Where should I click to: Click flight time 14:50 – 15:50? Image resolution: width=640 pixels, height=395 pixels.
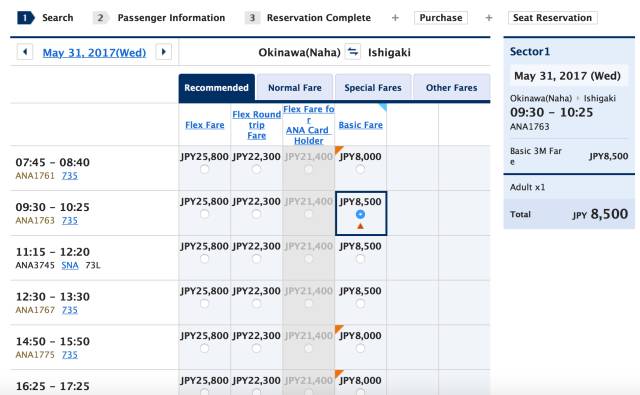click(x=53, y=341)
